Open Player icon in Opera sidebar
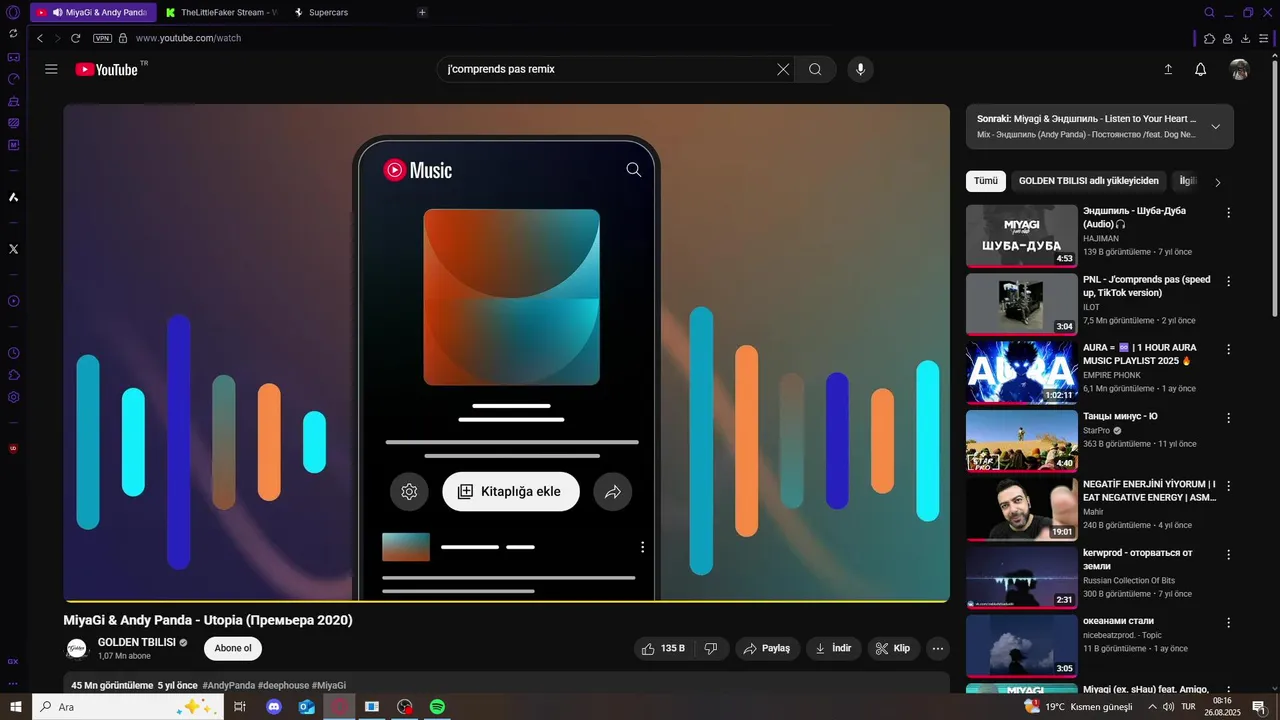Viewport: 1280px width, 720px height. coord(13,301)
